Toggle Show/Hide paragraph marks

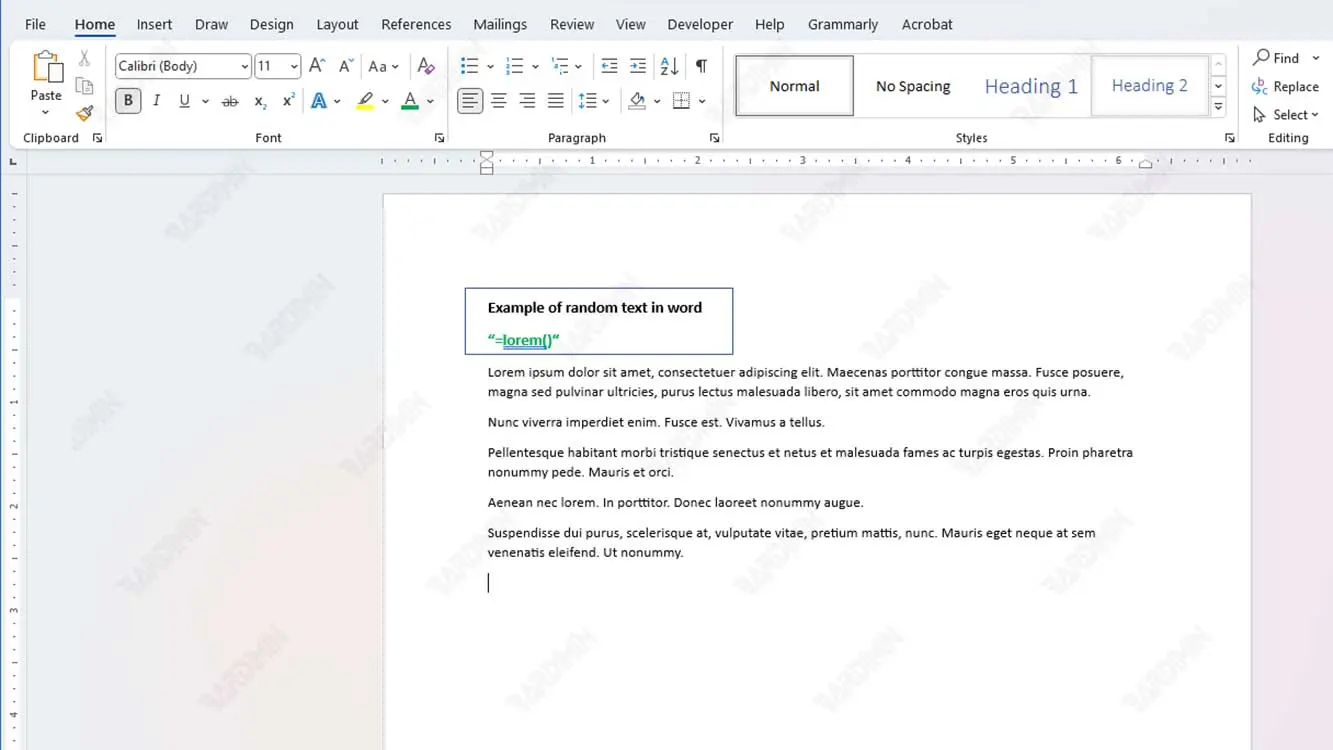coord(701,66)
